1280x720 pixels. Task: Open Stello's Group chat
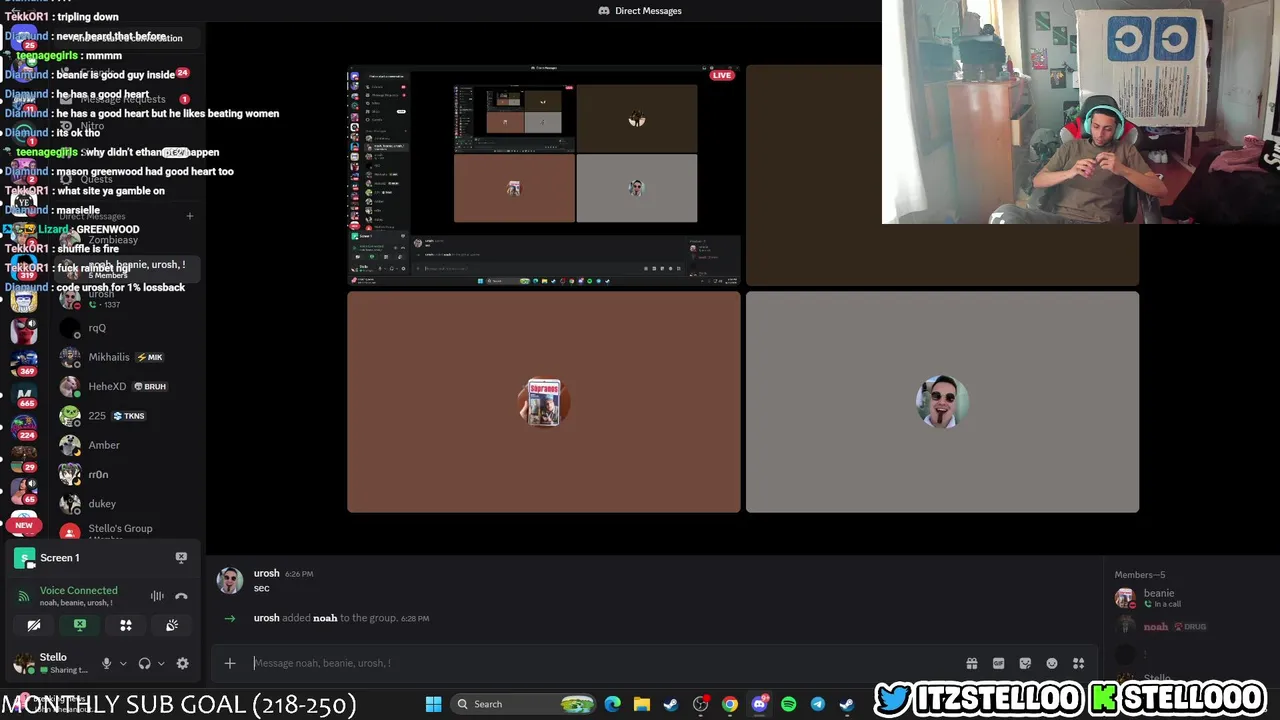click(125, 531)
